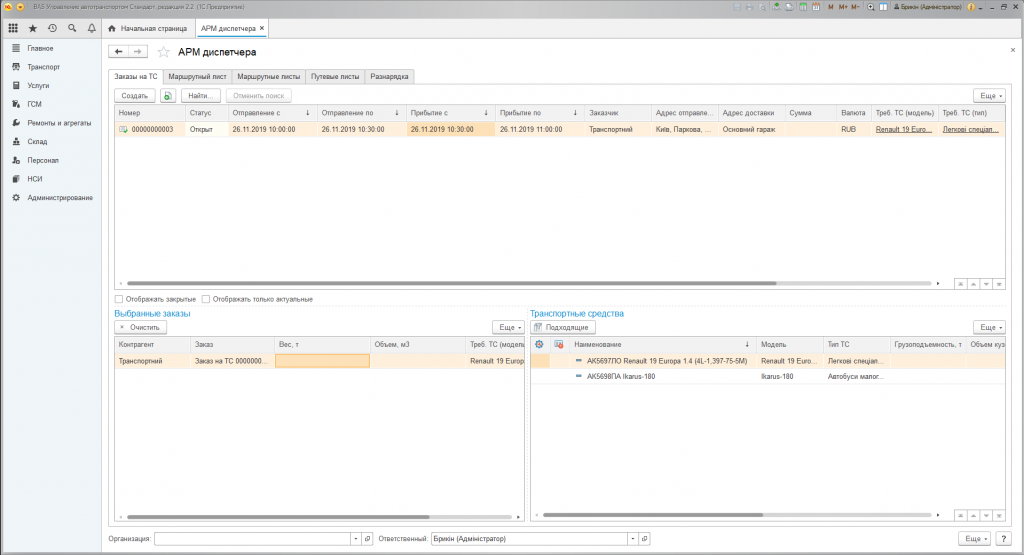Open the Еще dropdown above orders table
Screen dimensions: 1024x555
989,95
